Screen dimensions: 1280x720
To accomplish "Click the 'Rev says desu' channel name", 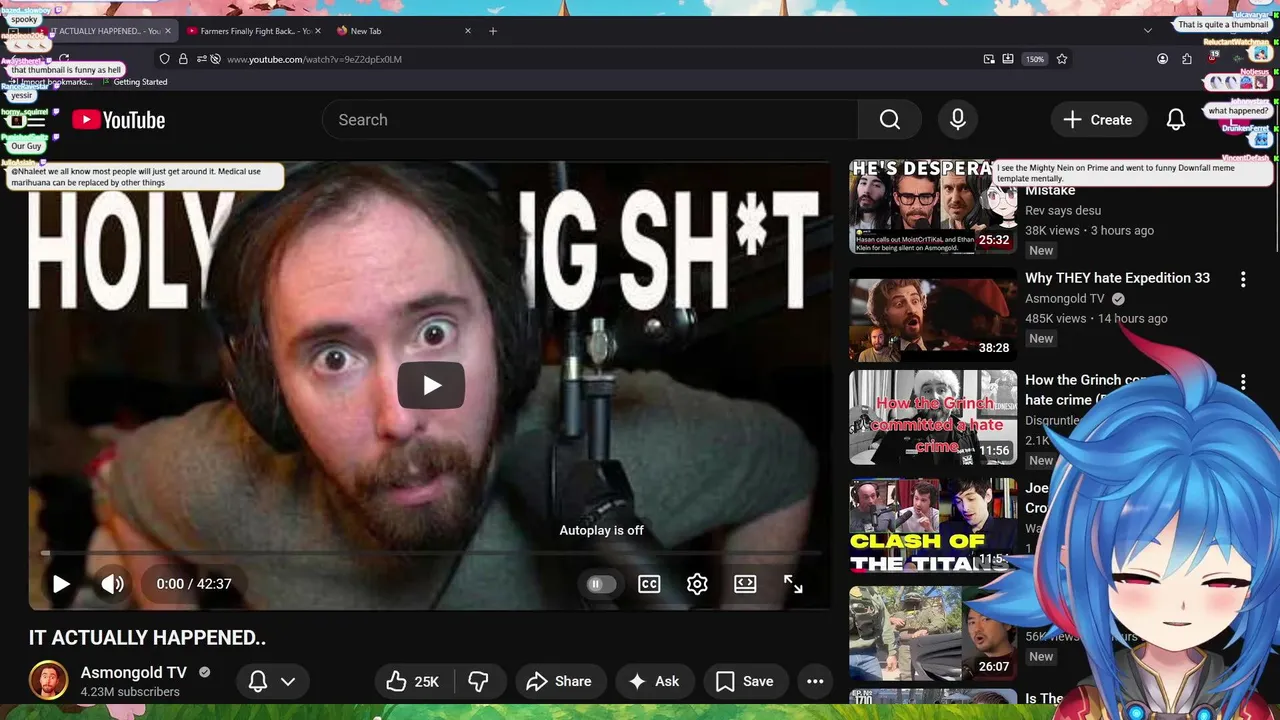I will (x=1063, y=211).
